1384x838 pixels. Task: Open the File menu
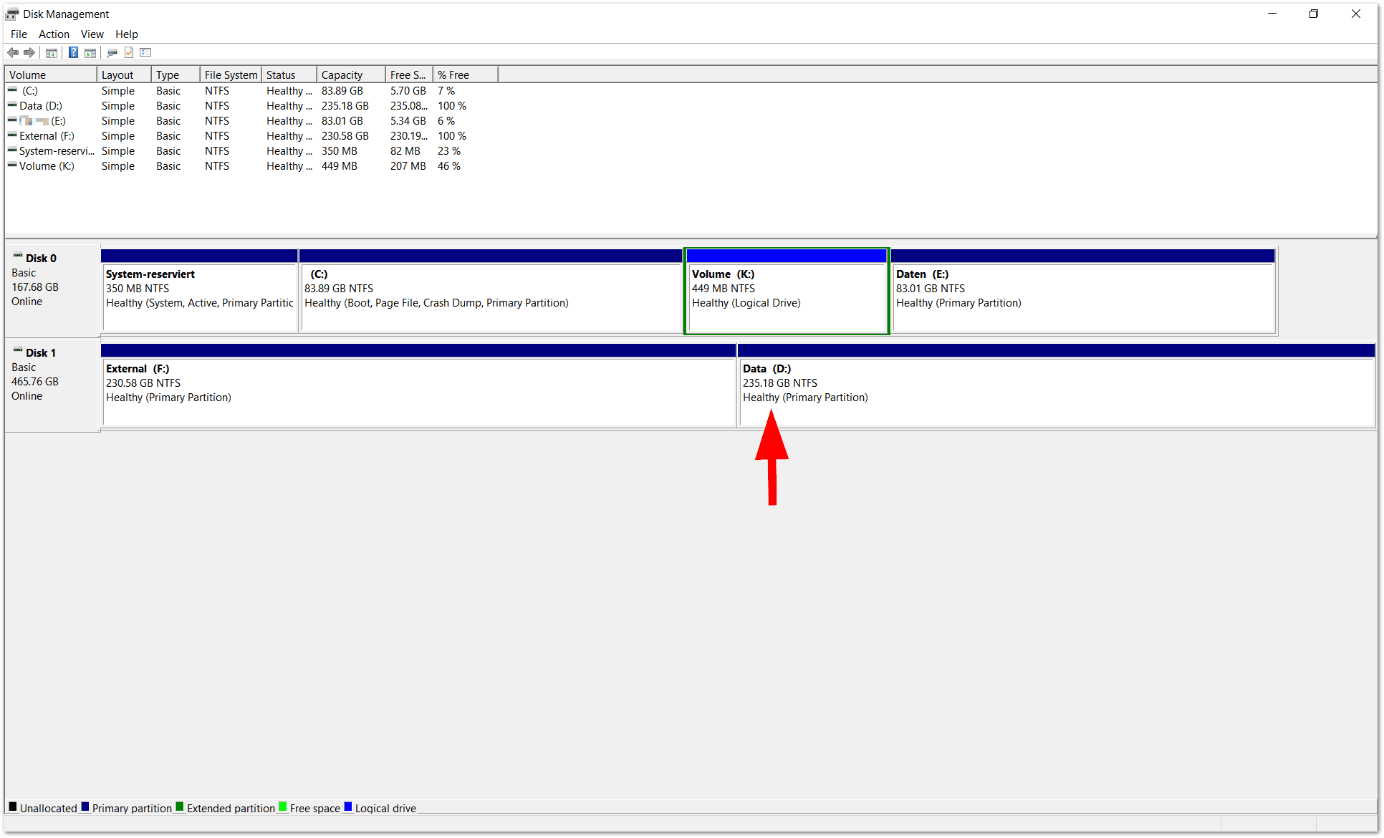point(18,34)
